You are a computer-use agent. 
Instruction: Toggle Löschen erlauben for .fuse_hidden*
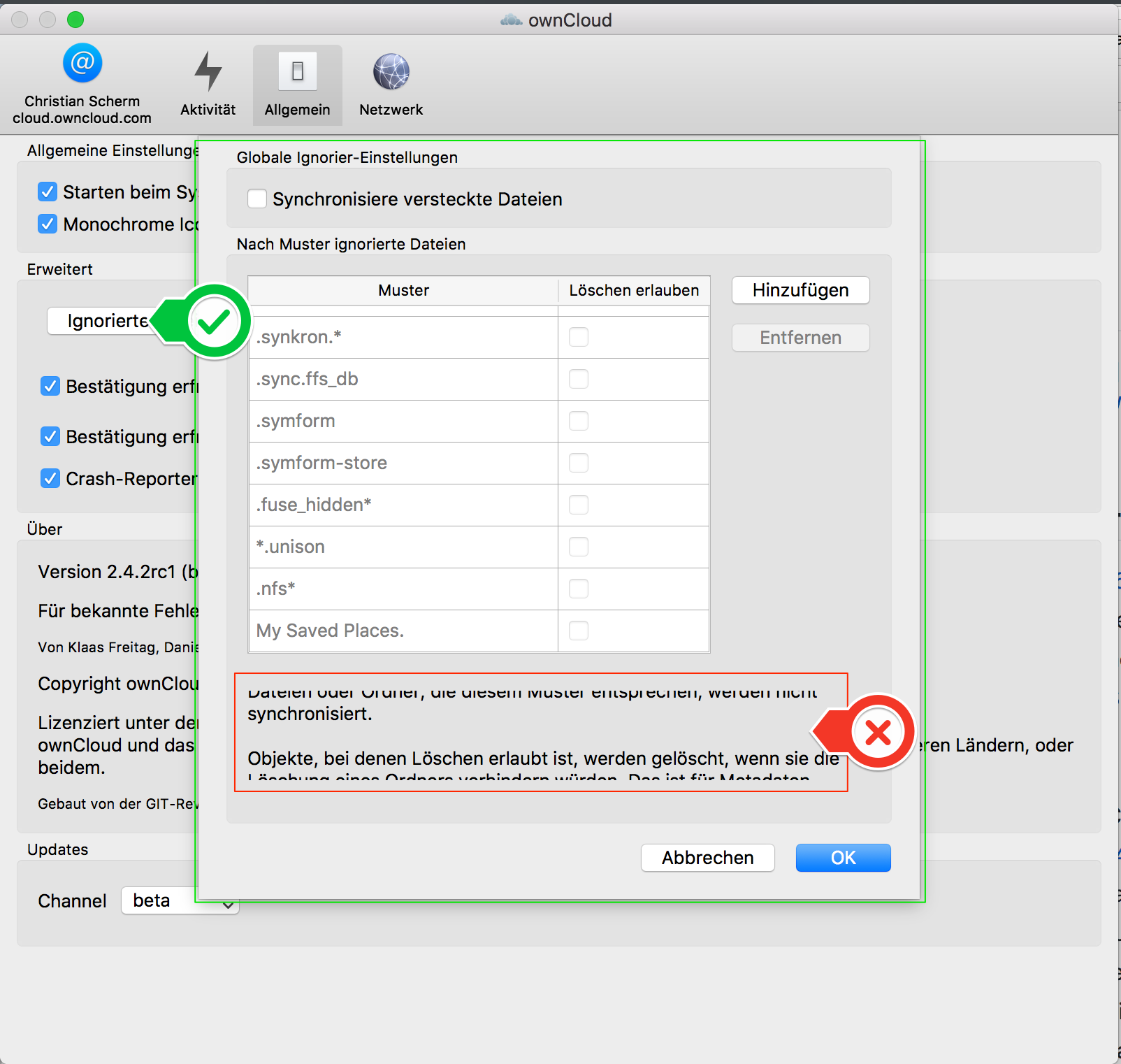578,505
